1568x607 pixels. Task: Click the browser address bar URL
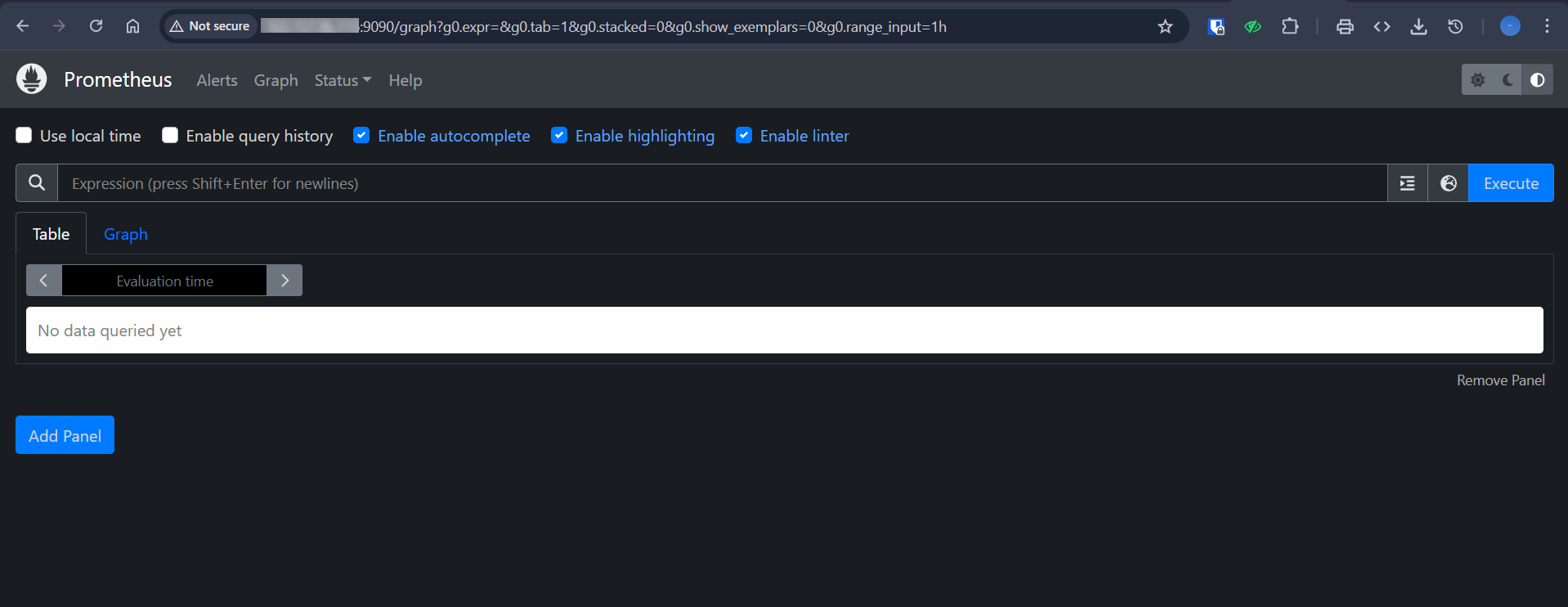coord(603,27)
